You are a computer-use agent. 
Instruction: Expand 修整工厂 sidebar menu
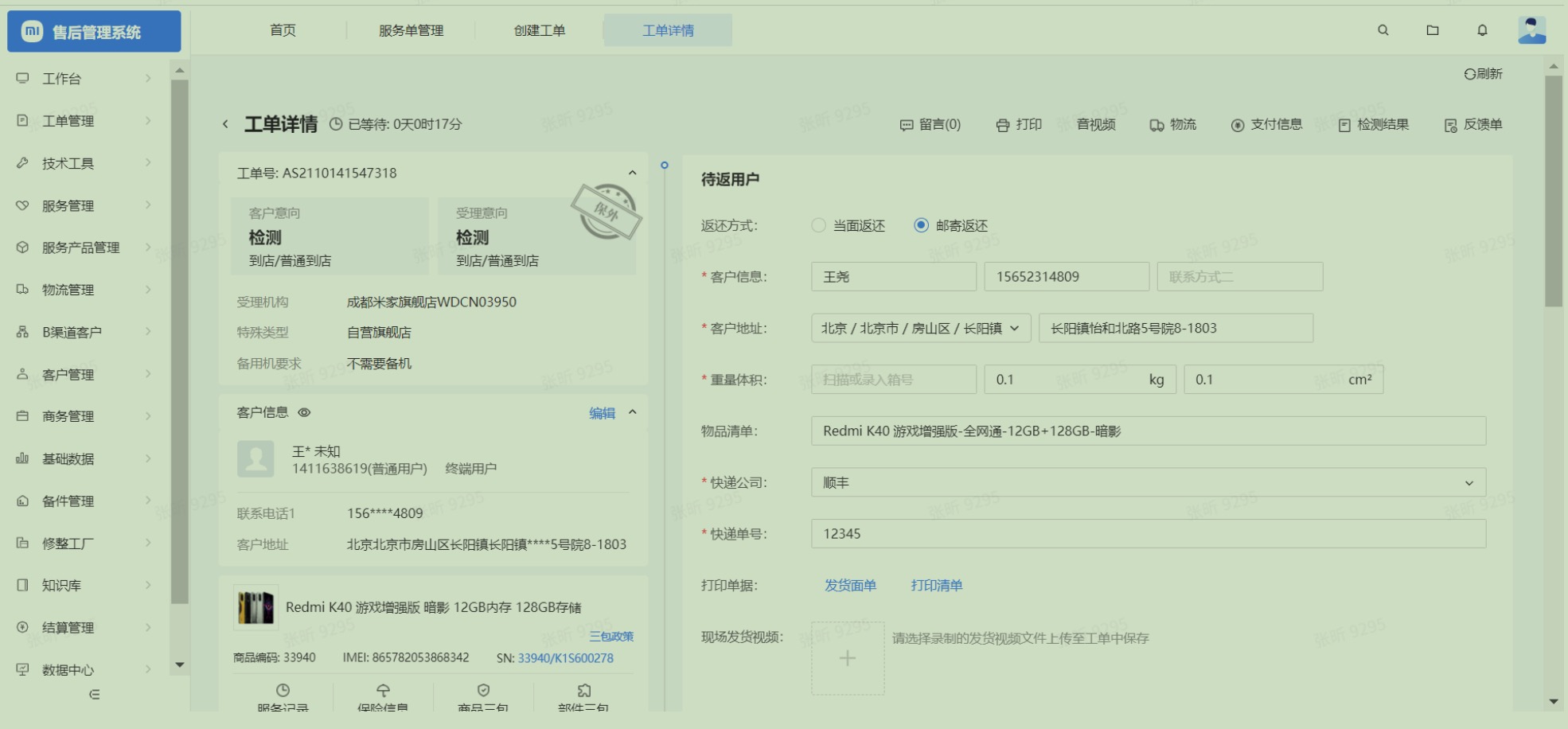pyautogui.click(x=84, y=544)
